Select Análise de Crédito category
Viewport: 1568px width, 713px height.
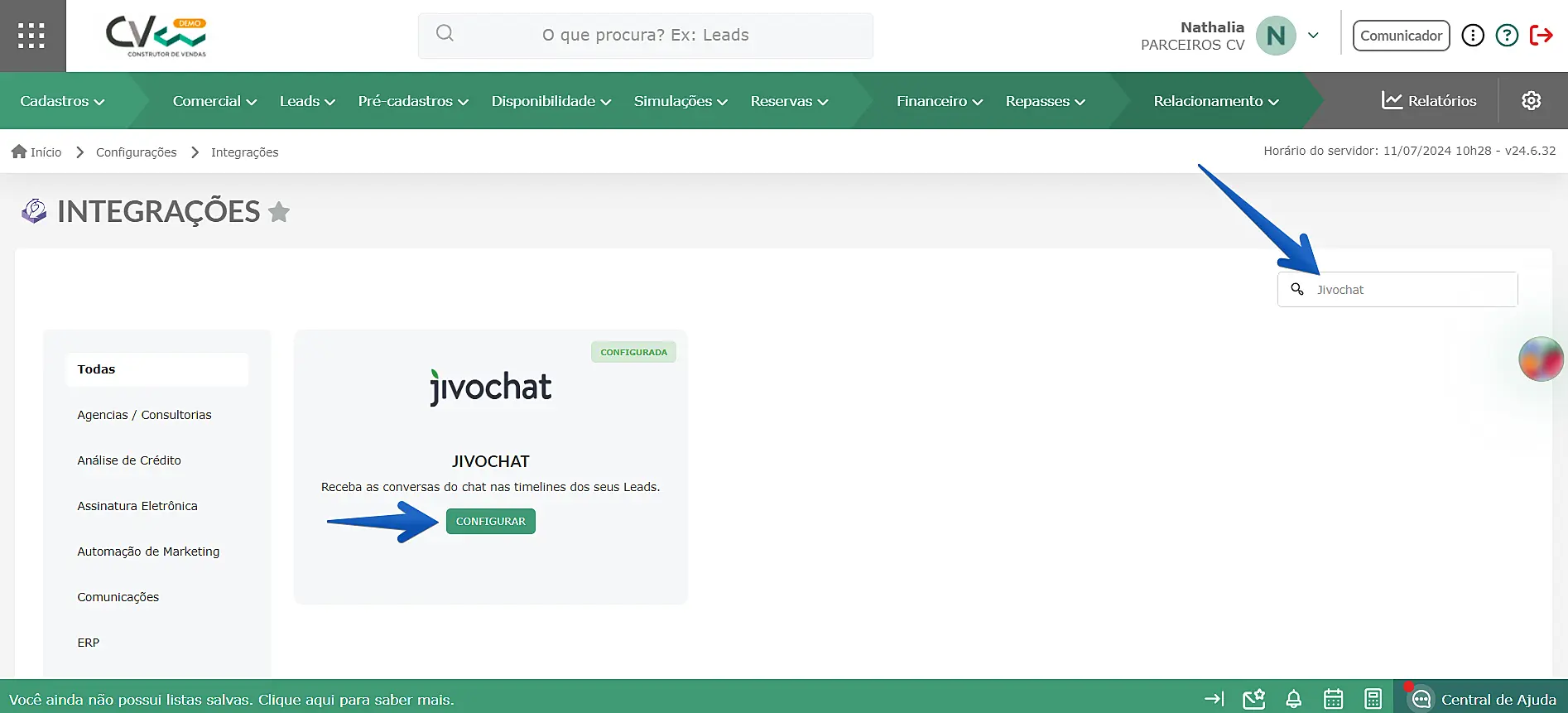(129, 460)
